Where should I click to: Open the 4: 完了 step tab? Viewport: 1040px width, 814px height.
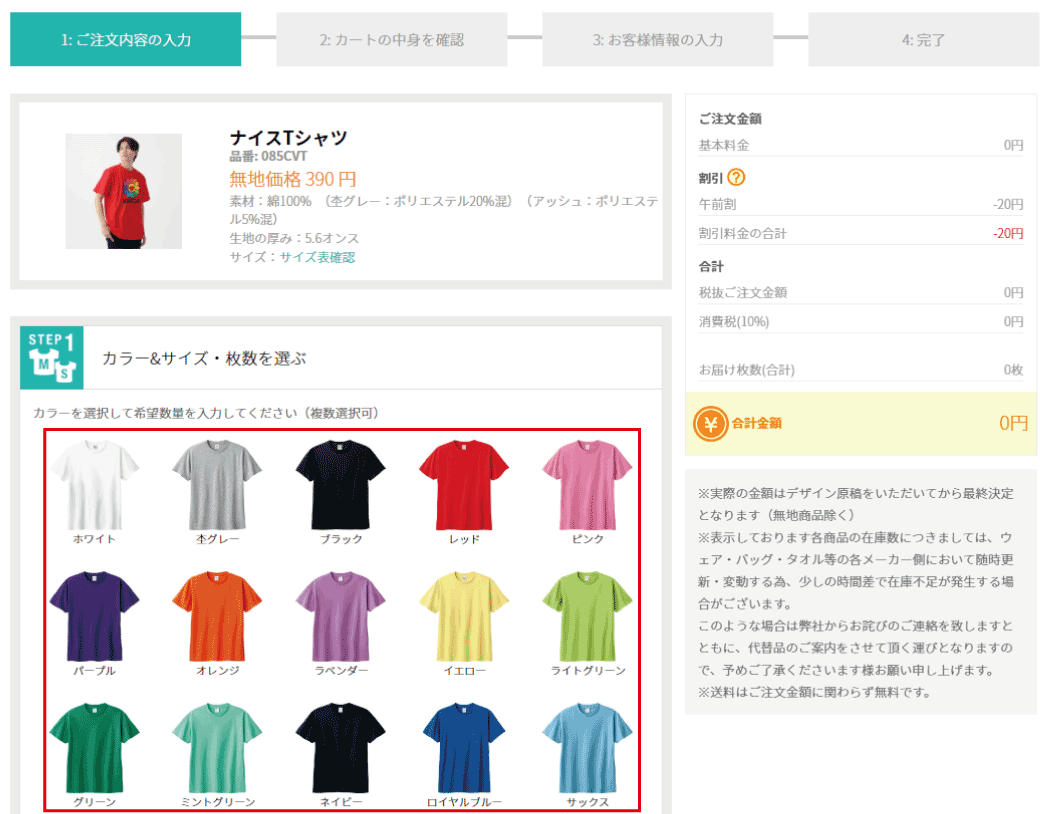click(924, 40)
